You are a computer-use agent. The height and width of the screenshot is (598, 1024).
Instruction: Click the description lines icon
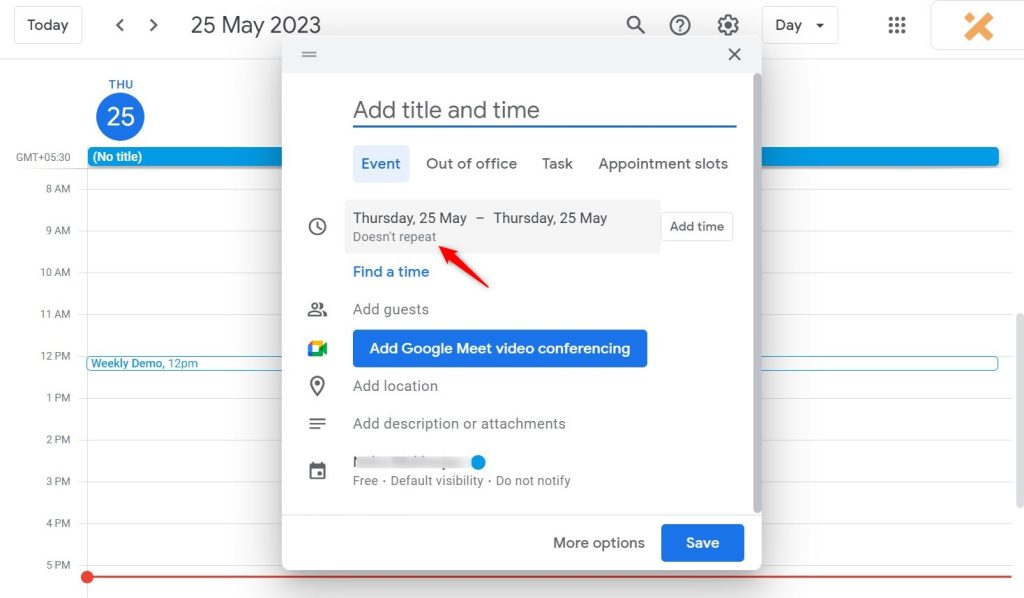[317, 424]
